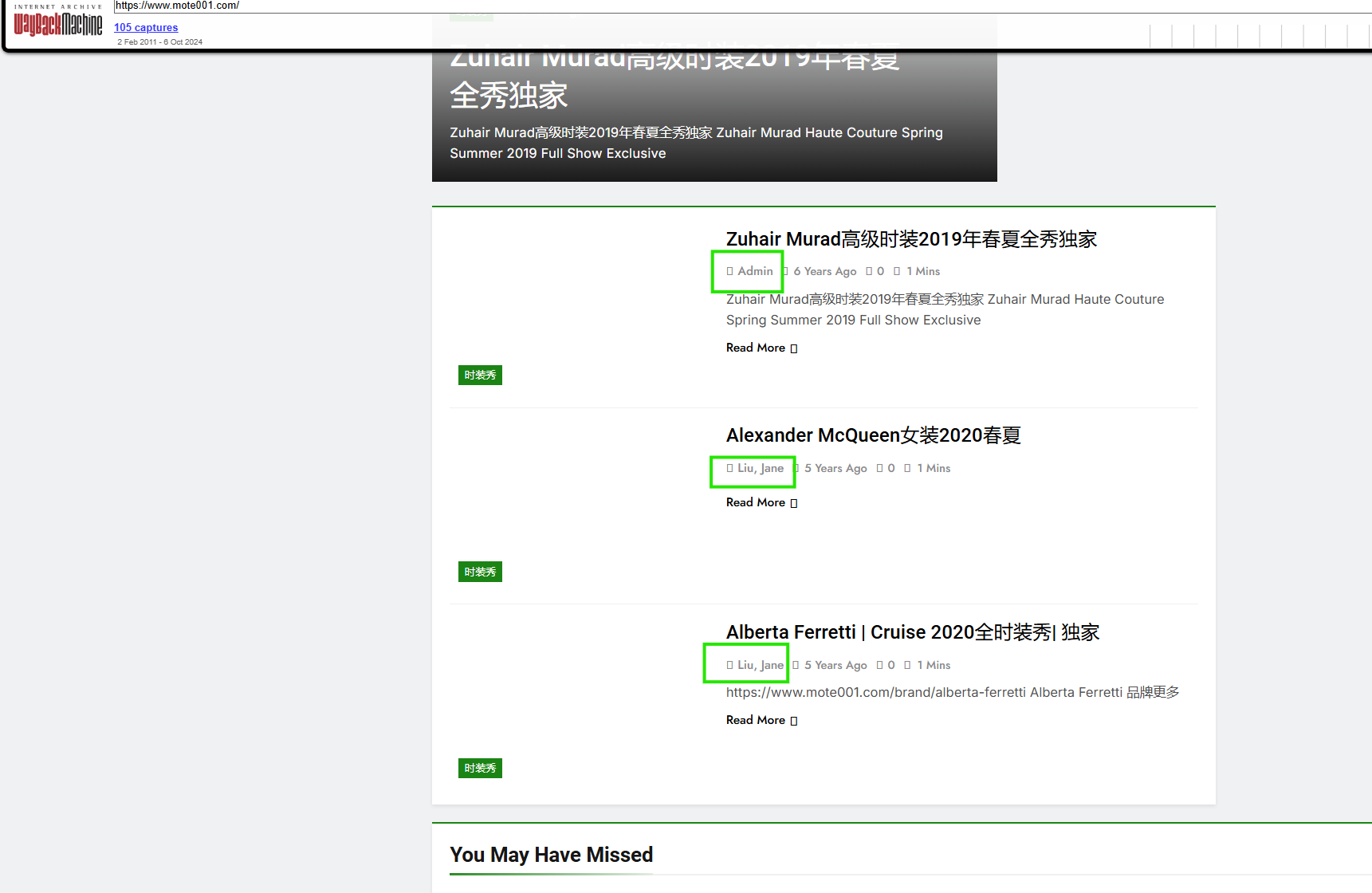1372x893 pixels.
Task: Focus the Wayback URL input field
Action: point(741,6)
